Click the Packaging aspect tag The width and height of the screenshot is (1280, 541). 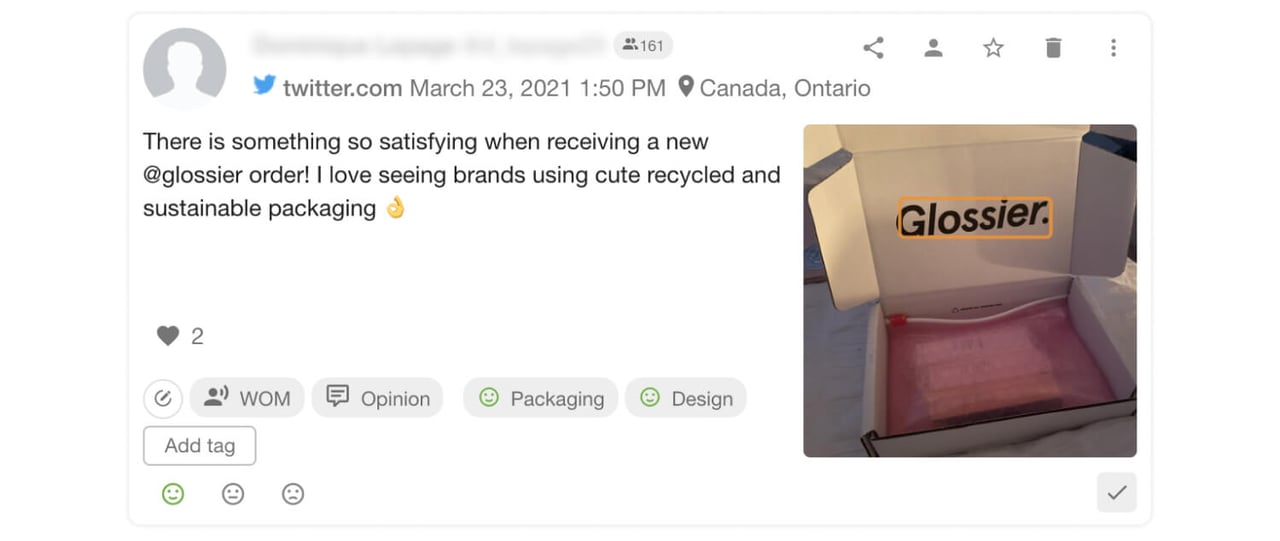541,398
